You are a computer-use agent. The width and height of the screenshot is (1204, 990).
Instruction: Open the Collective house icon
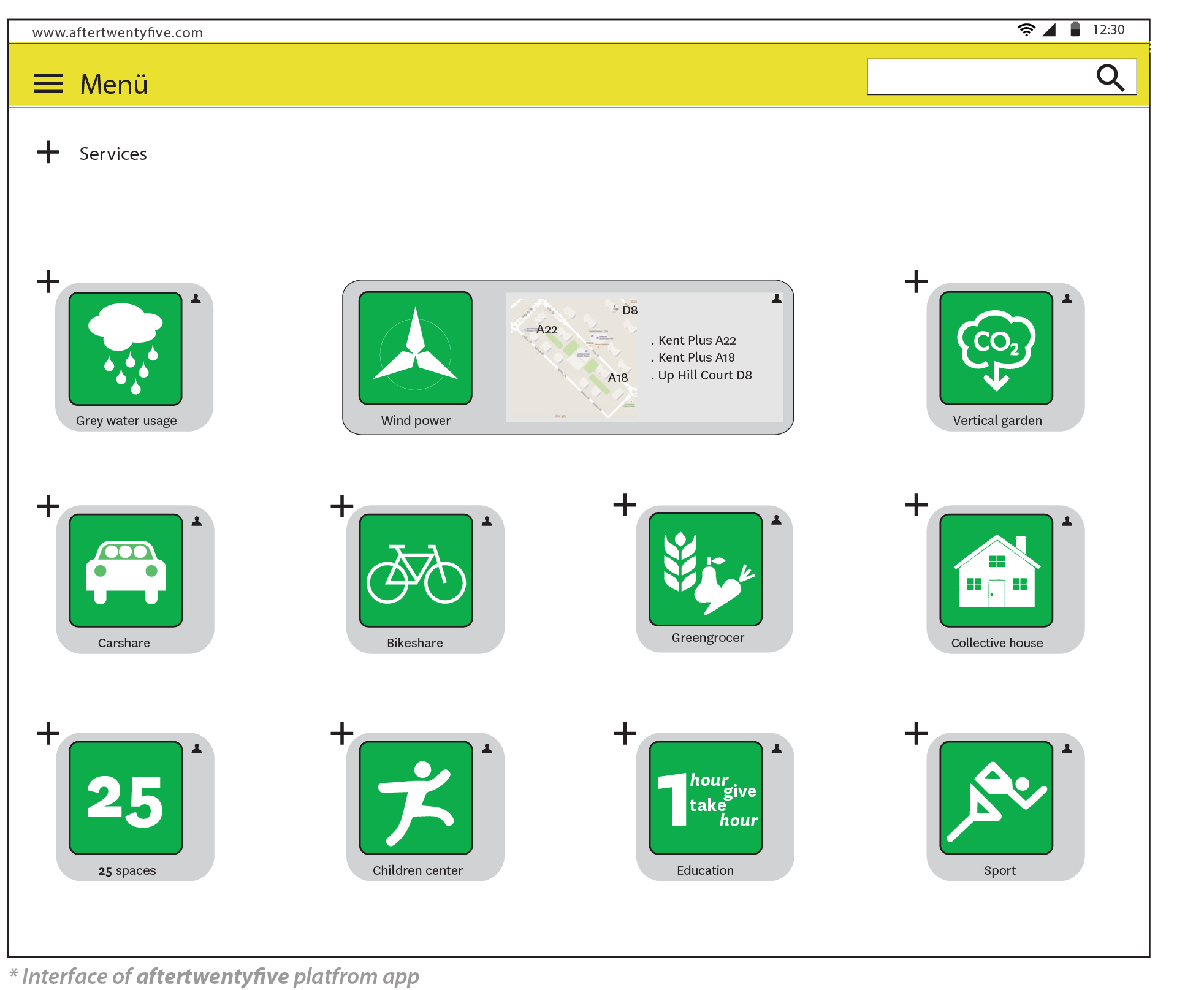(996, 570)
